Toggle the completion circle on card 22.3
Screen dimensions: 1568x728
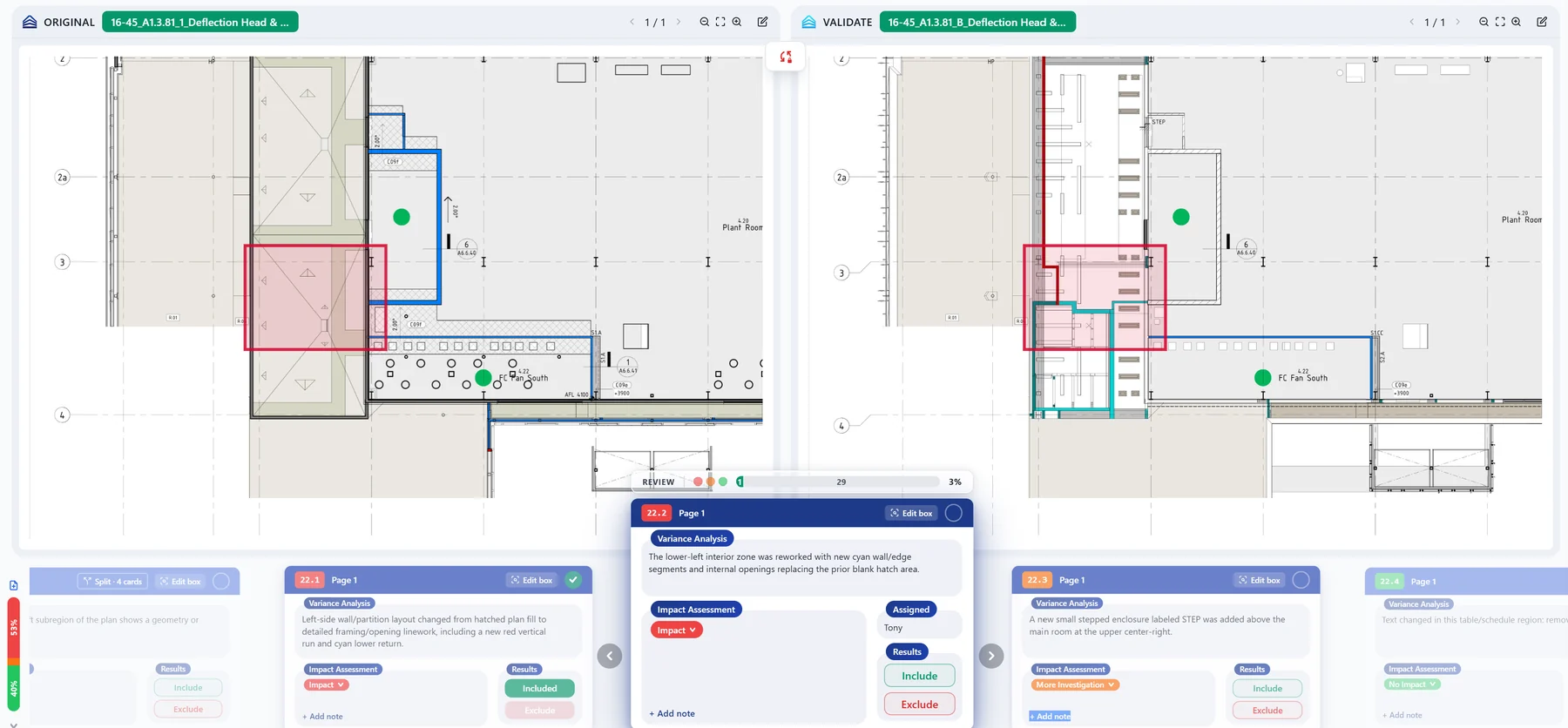pyautogui.click(x=1301, y=580)
